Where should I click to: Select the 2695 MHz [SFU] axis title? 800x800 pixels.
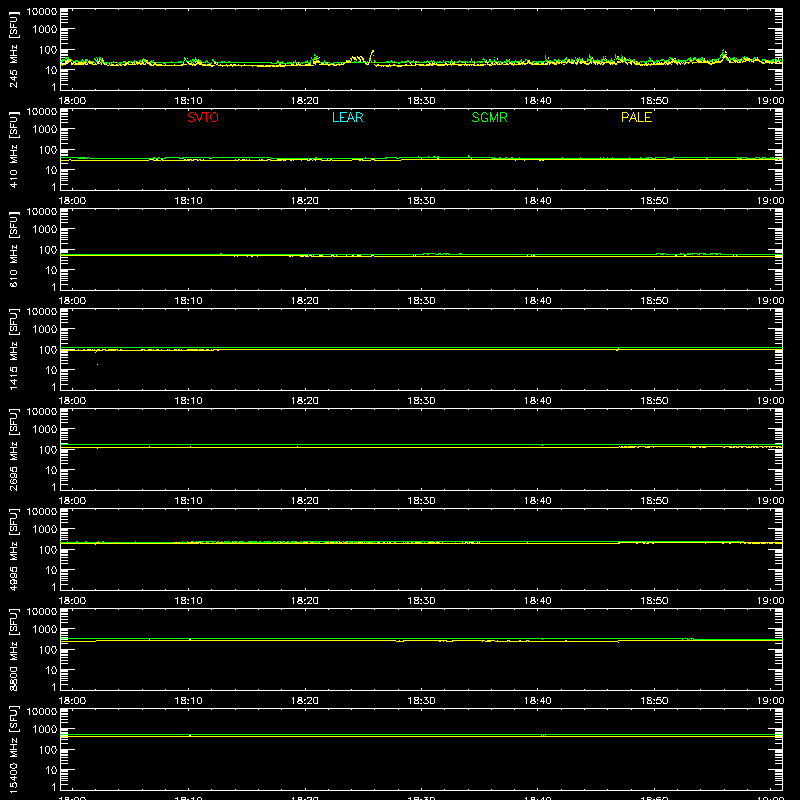click(x=14, y=449)
